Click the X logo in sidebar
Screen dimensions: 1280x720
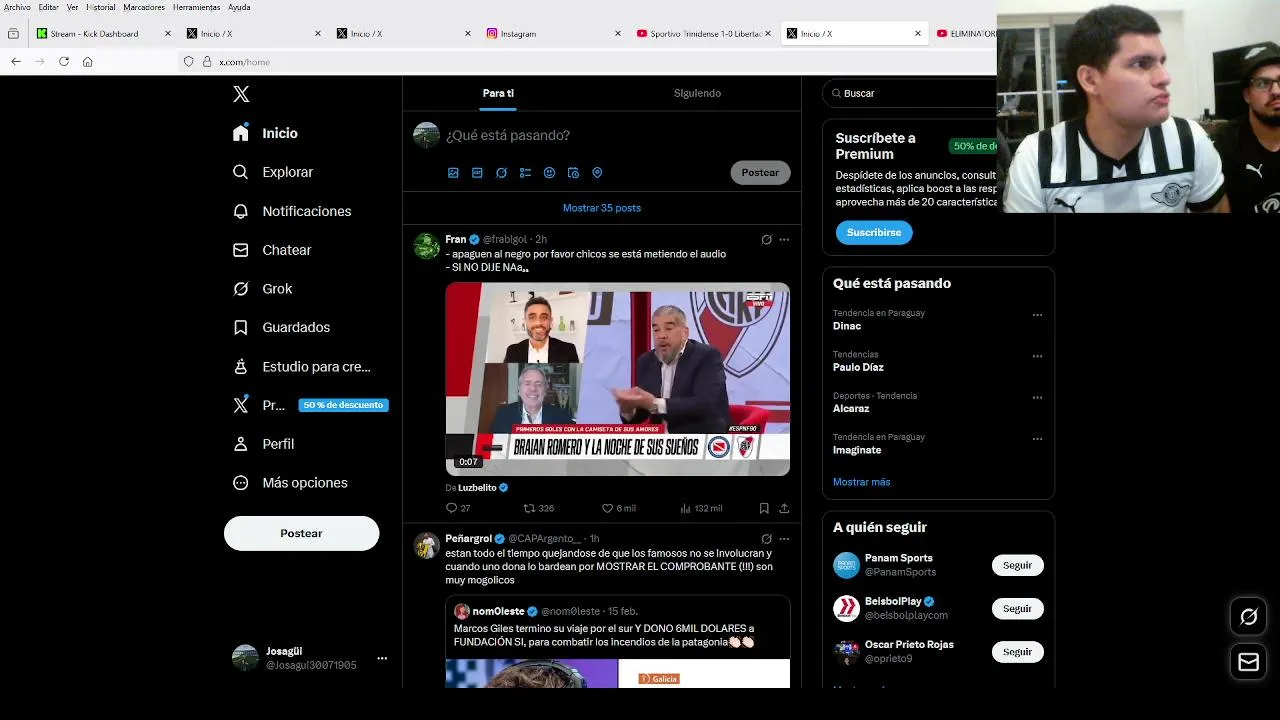241,94
